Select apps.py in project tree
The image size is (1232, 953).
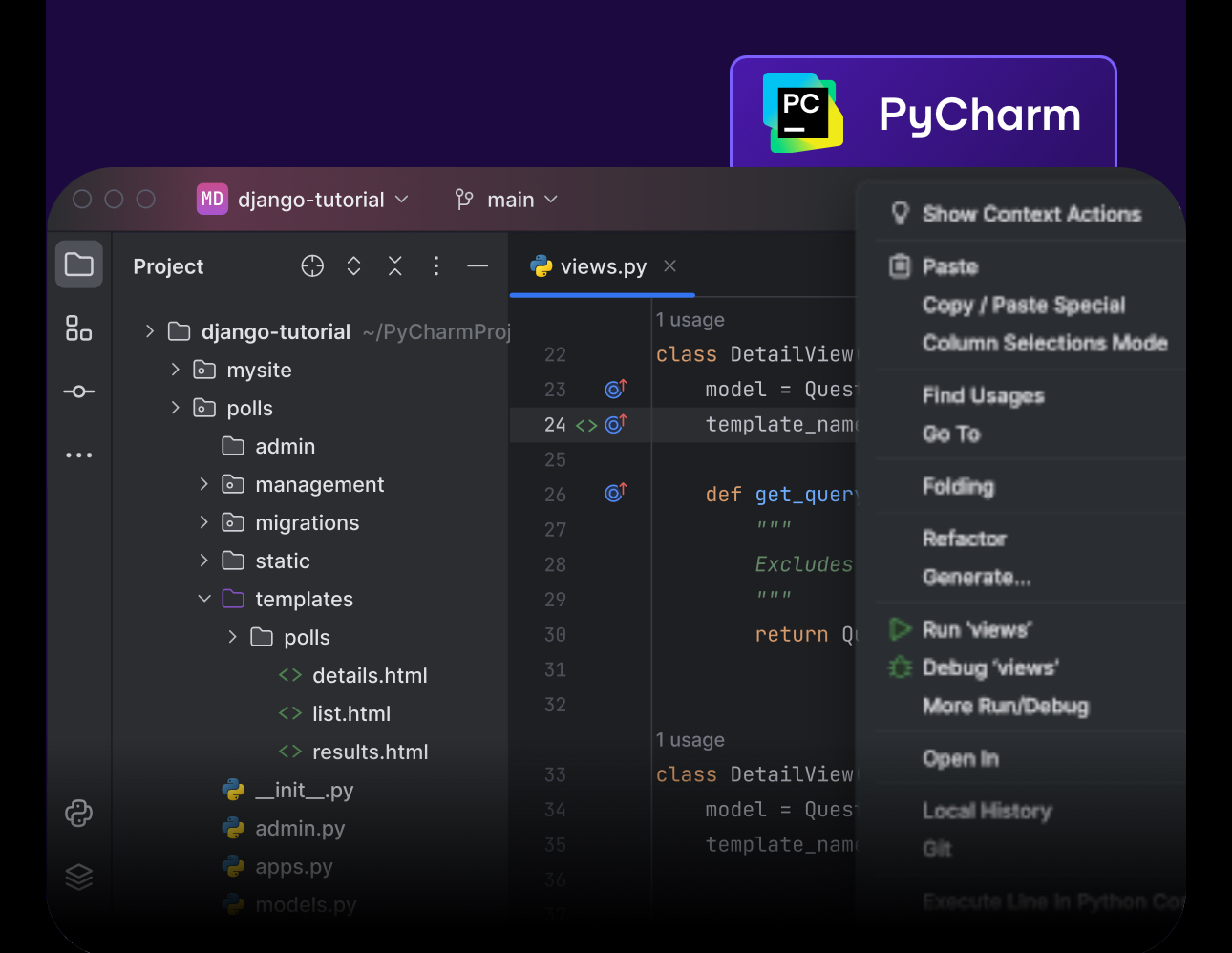click(294, 866)
